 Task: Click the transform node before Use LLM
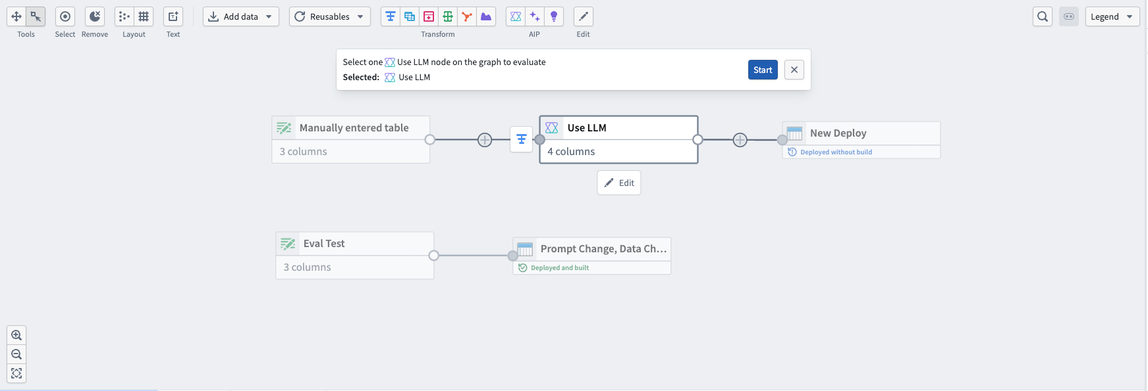coord(521,139)
